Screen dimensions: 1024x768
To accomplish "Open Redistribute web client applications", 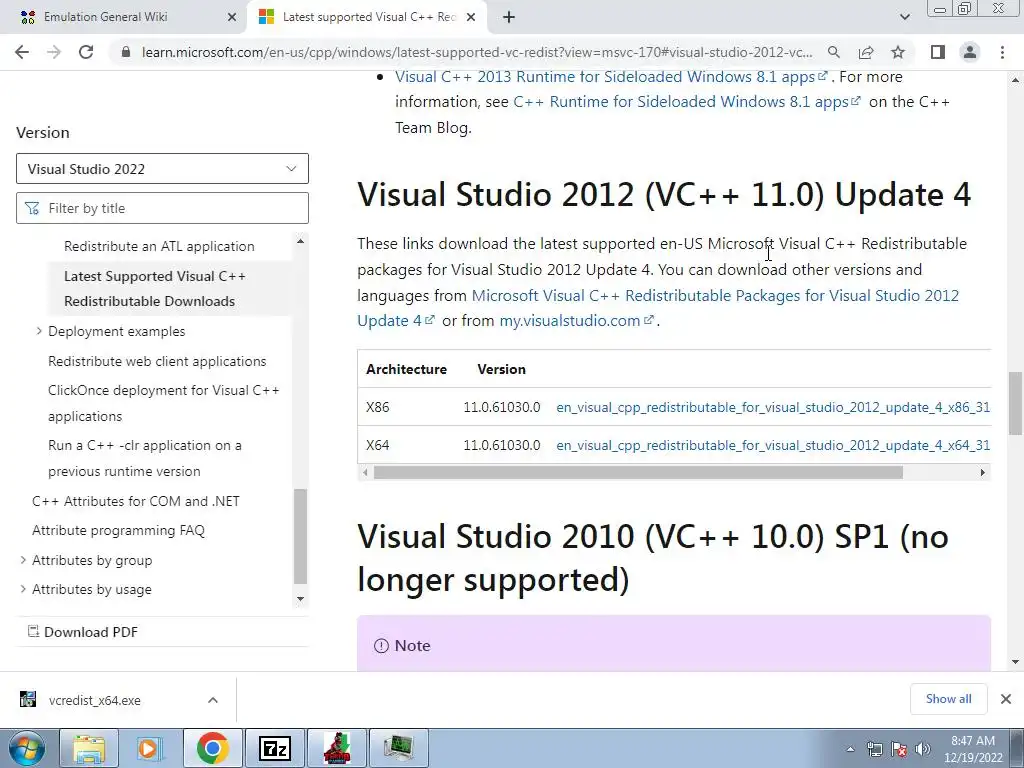I will click(157, 361).
